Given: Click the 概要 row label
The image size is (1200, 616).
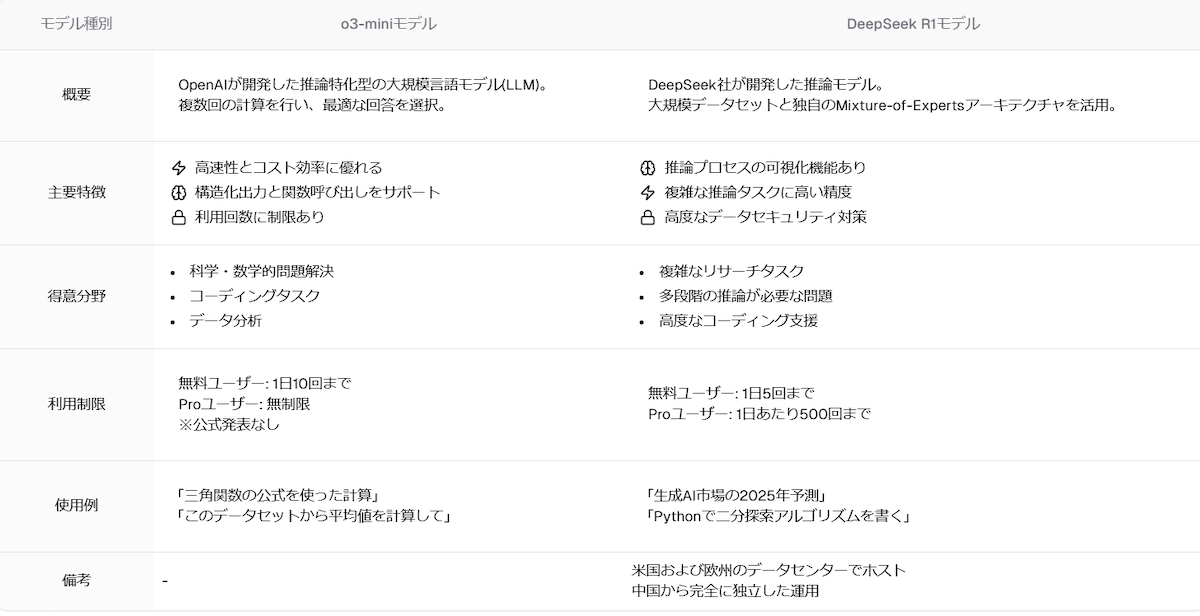Looking at the screenshot, I should [76, 95].
